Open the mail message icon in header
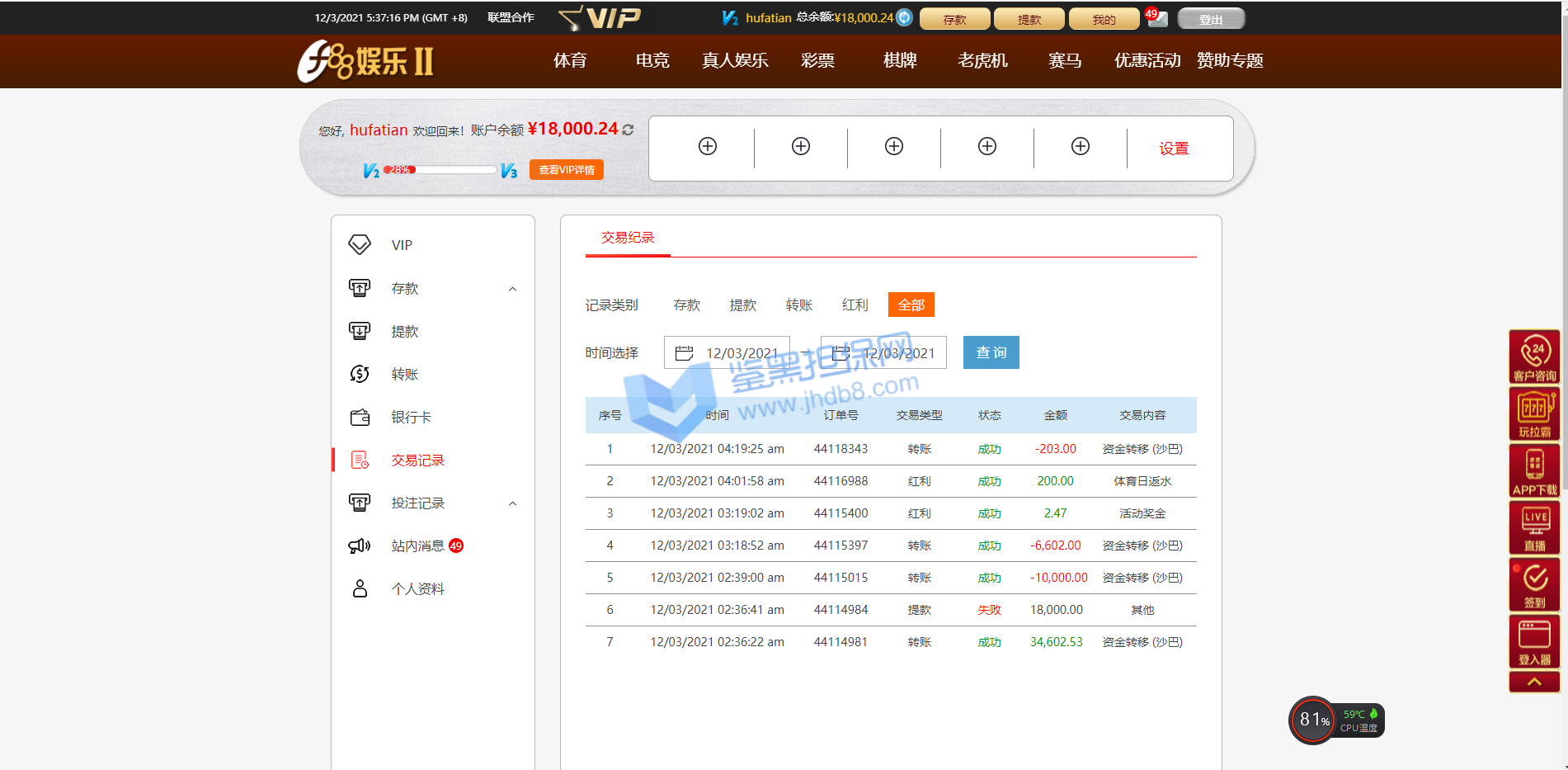1568x770 pixels. click(1158, 18)
